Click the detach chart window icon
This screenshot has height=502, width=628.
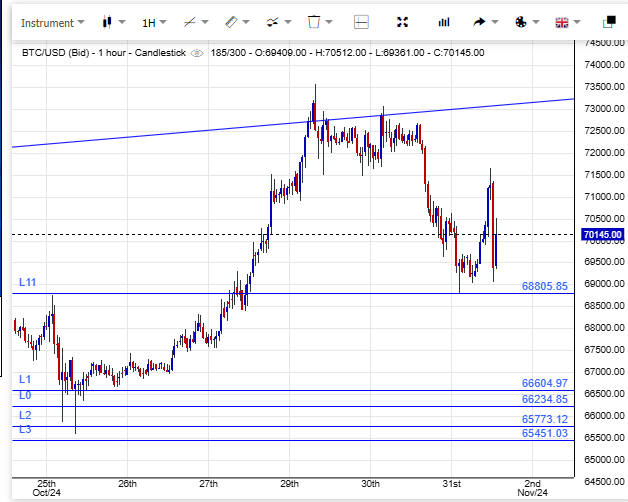pyautogui.click(x=609, y=22)
